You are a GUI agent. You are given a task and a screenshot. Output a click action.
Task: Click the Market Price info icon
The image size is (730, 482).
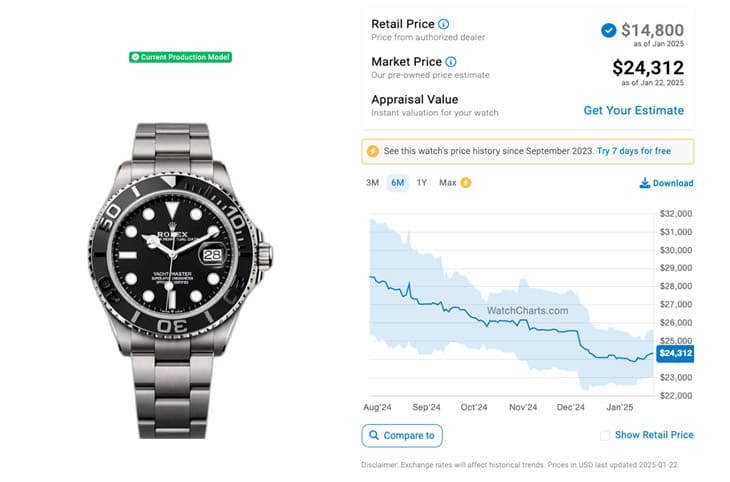tap(451, 62)
